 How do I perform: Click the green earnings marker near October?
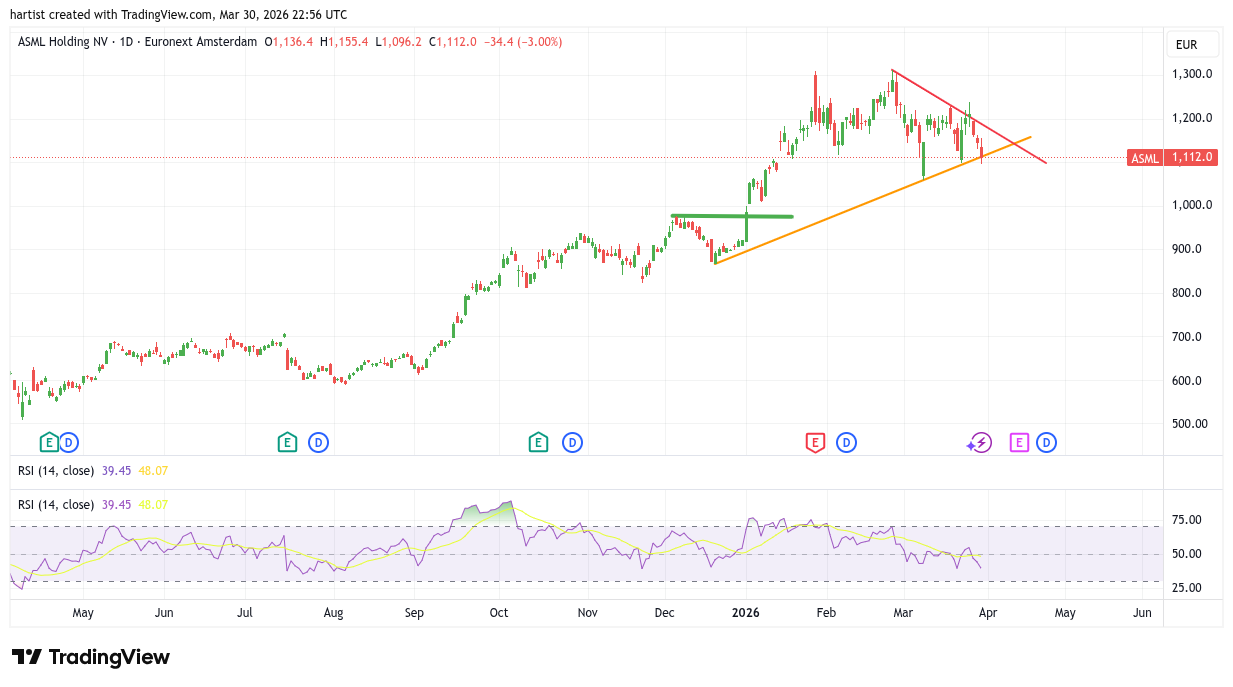point(538,442)
